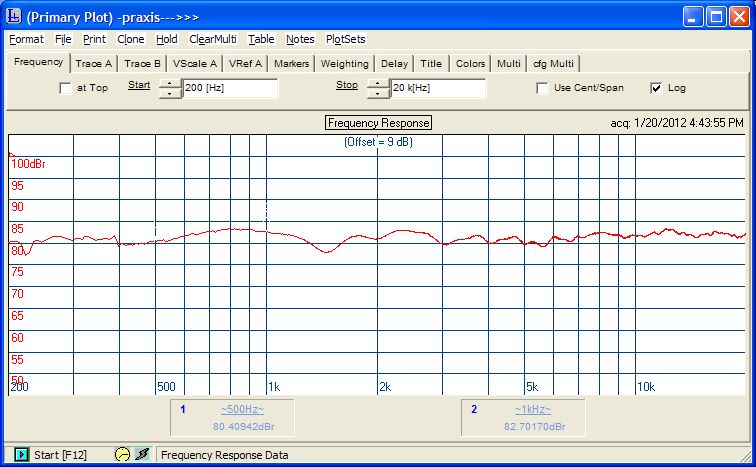Click the yellow clock icon in status bar
756x467 pixels.
(x=122, y=454)
